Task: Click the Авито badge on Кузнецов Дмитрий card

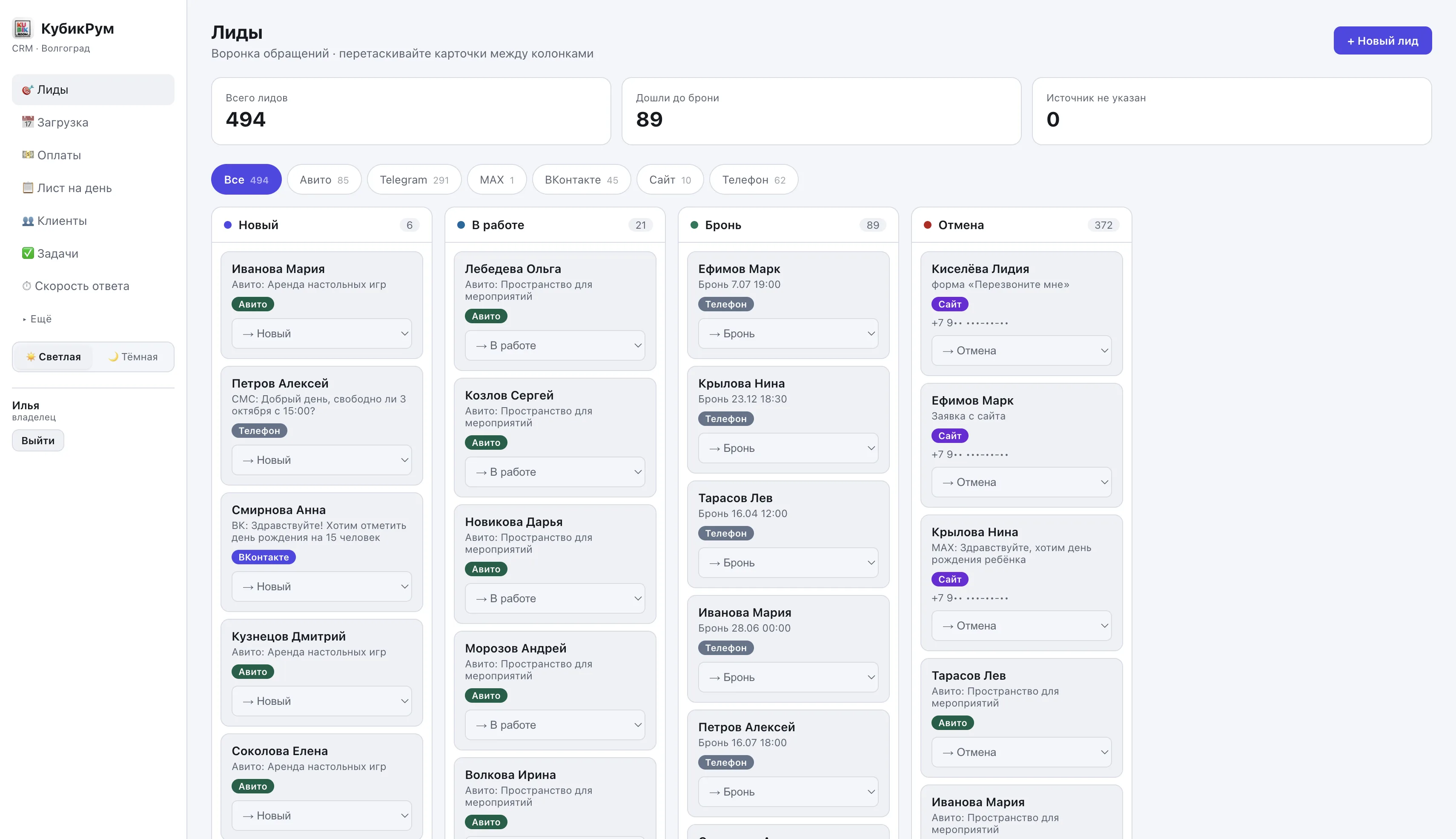Action: [253, 672]
